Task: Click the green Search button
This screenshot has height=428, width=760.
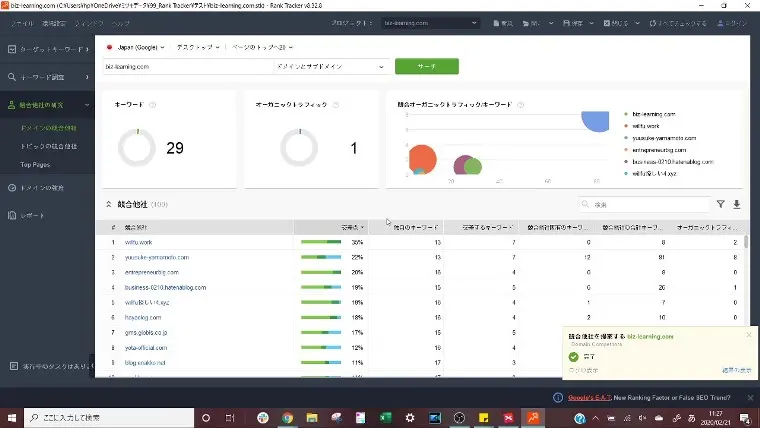Action: click(426, 67)
